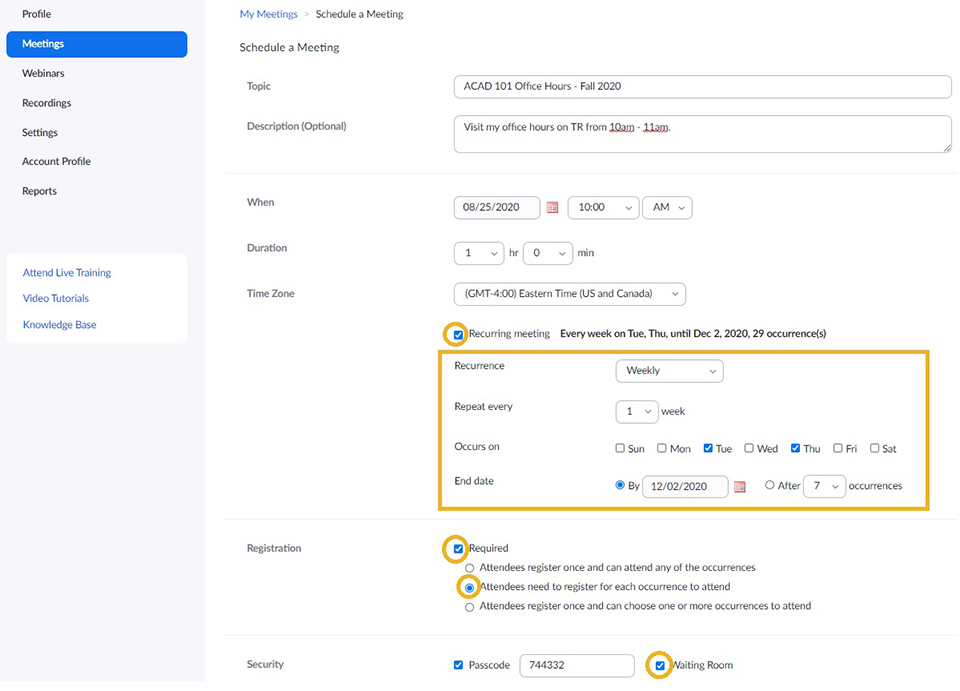The height and width of the screenshot is (691, 960).
Task: Open the AM/PM dropdown
Action: point(667,207)
